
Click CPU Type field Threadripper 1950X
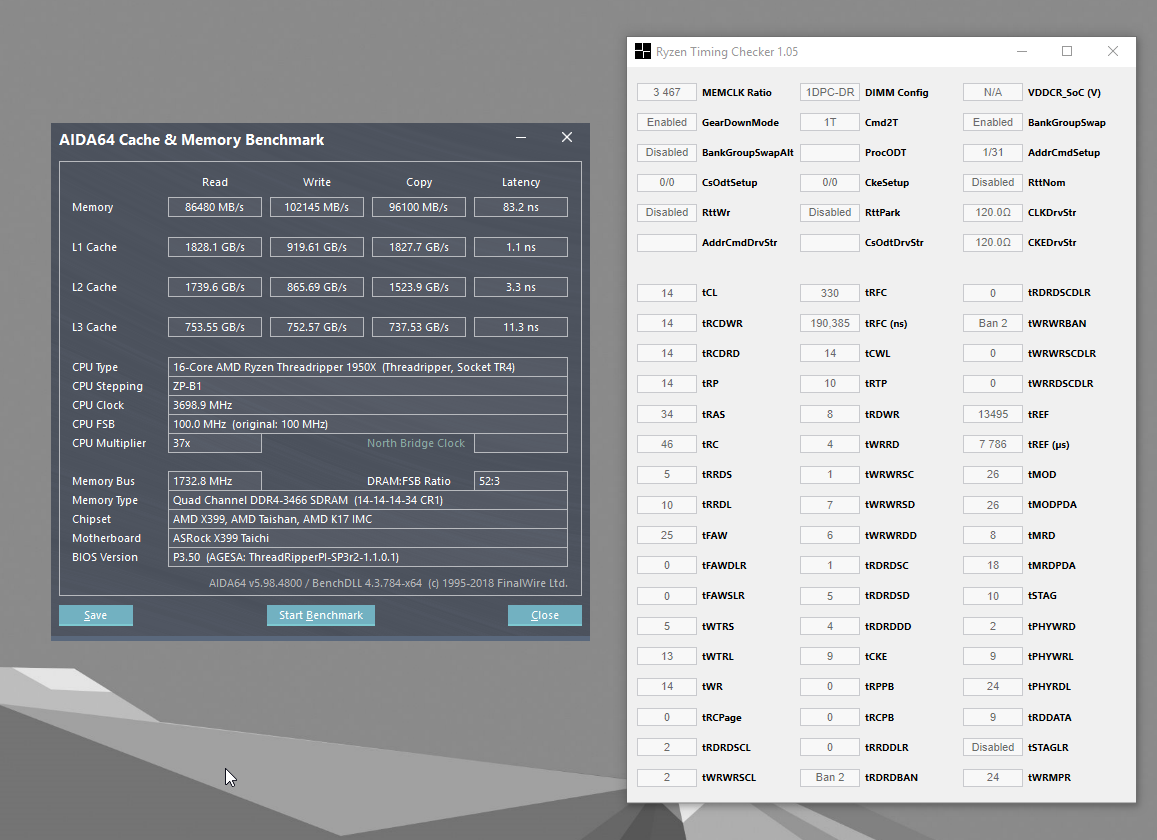tap(367, 367)
